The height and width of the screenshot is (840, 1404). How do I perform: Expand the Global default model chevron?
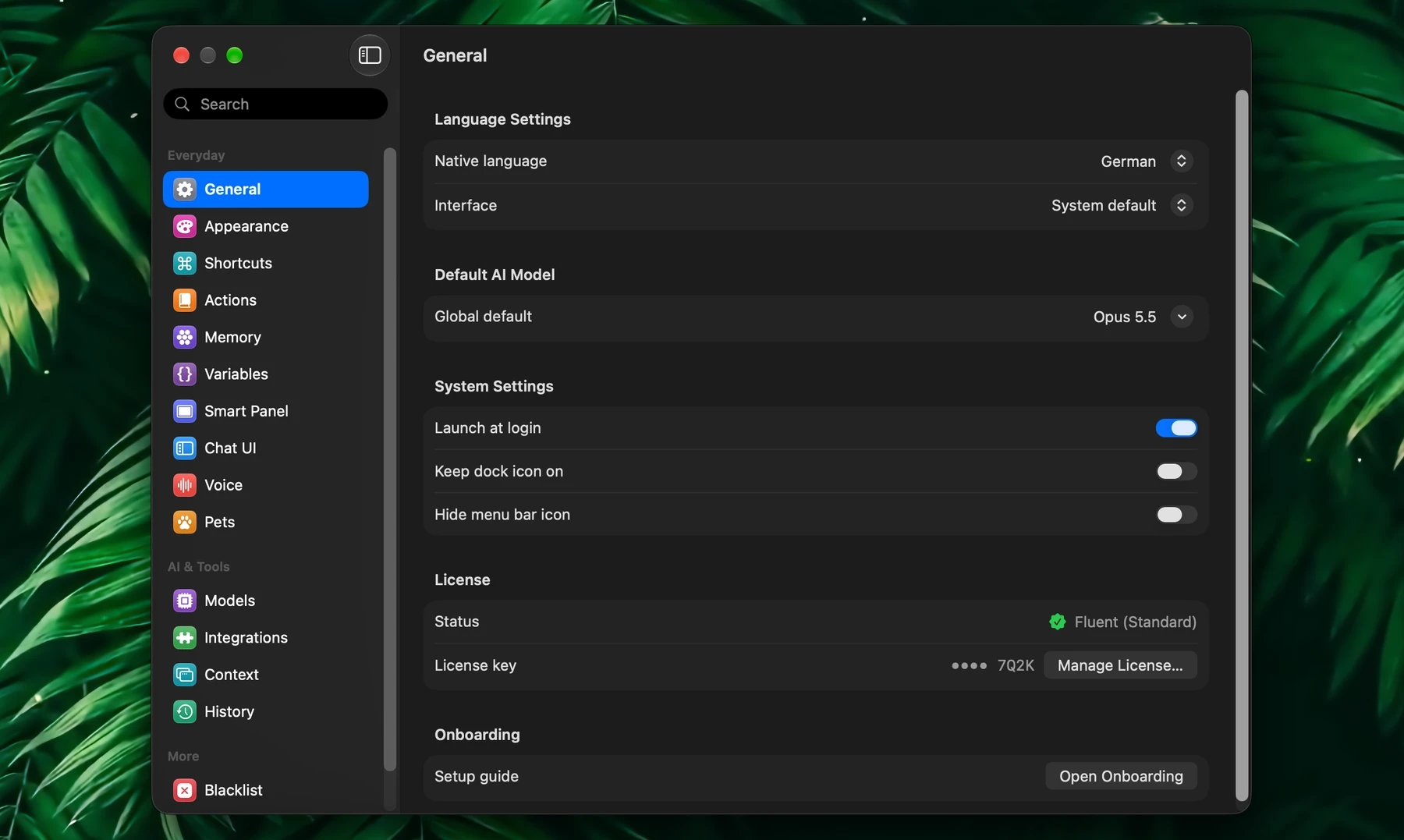tap(1182, 317)
